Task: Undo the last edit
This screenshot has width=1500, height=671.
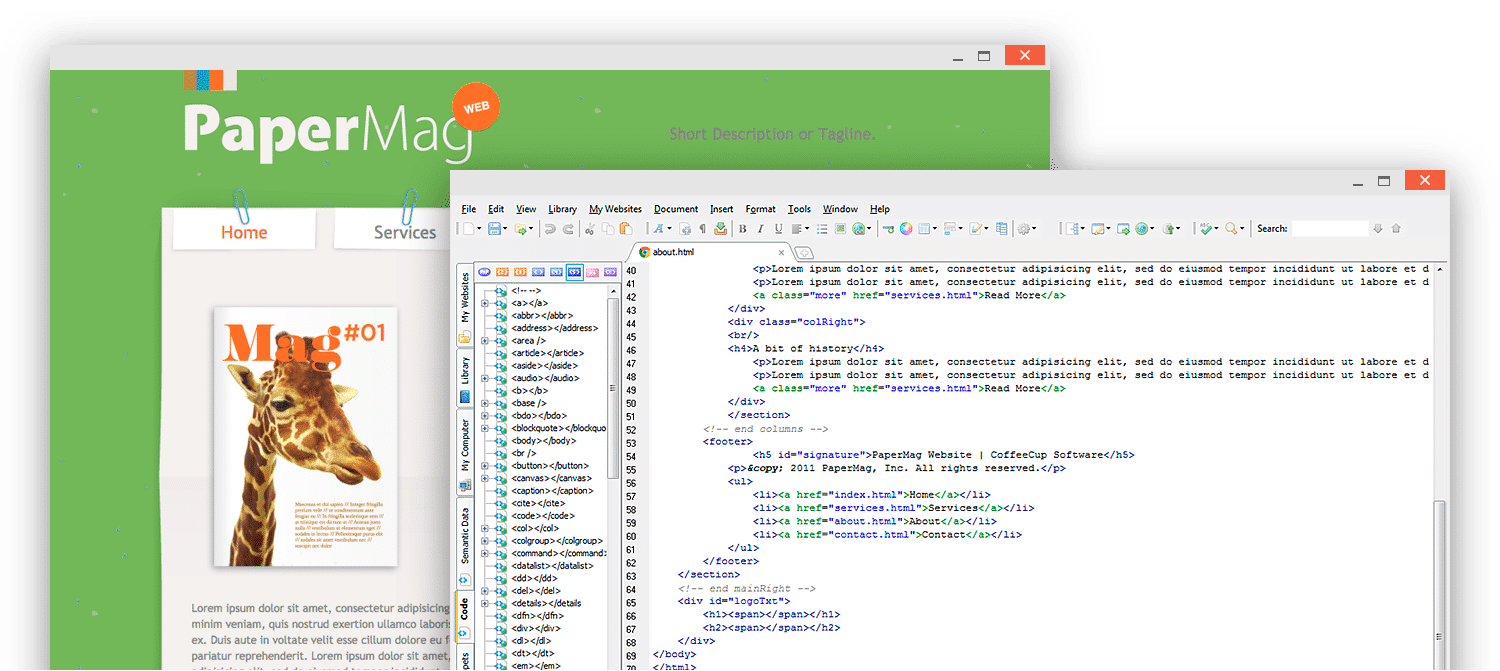Action: (x=550, y=229)
